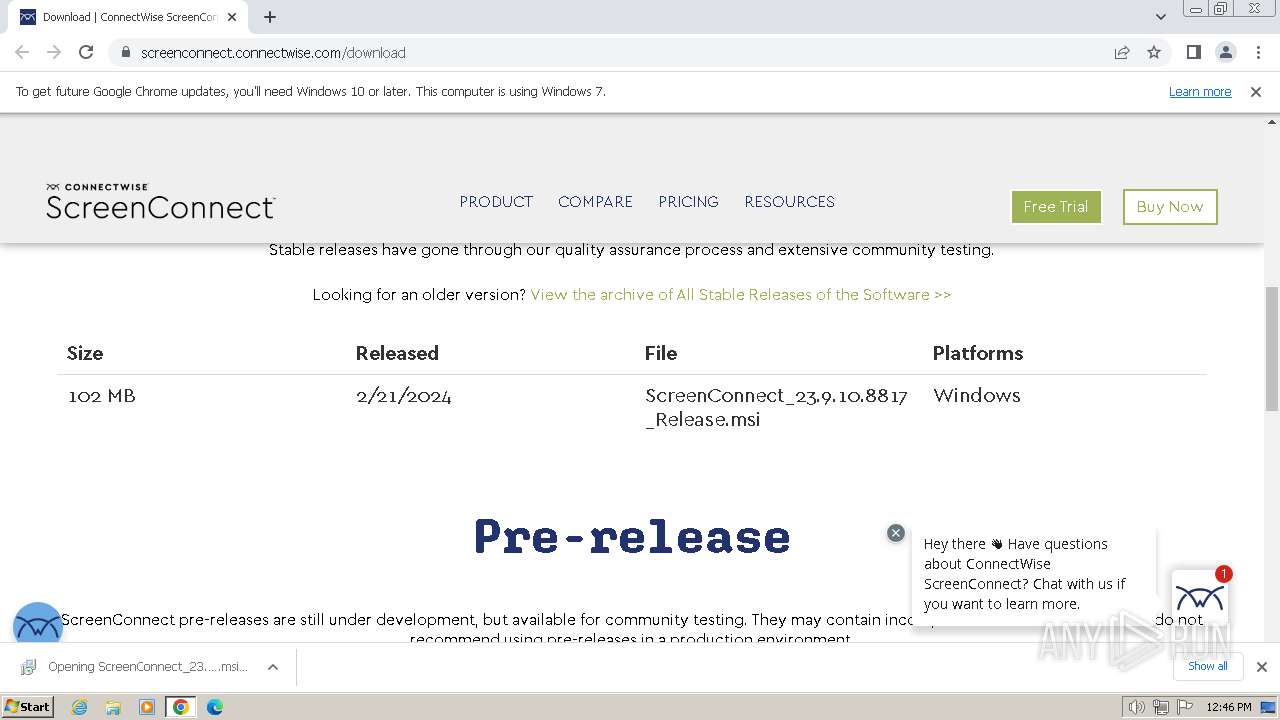This screenshot has height=720, width=1280.
Task: Click the Released column header
Action: click(397, 353)
